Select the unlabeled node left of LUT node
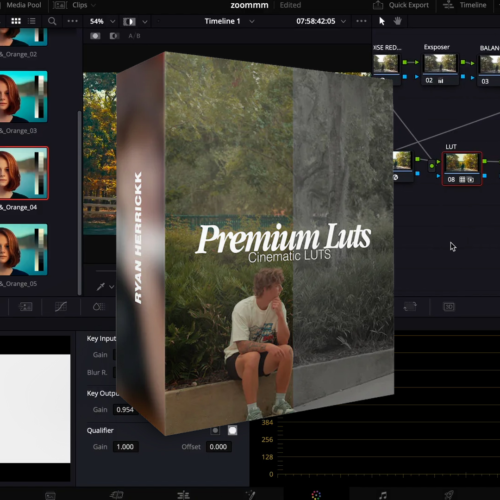This screenshot has height=500, width=500. point(402,166)
